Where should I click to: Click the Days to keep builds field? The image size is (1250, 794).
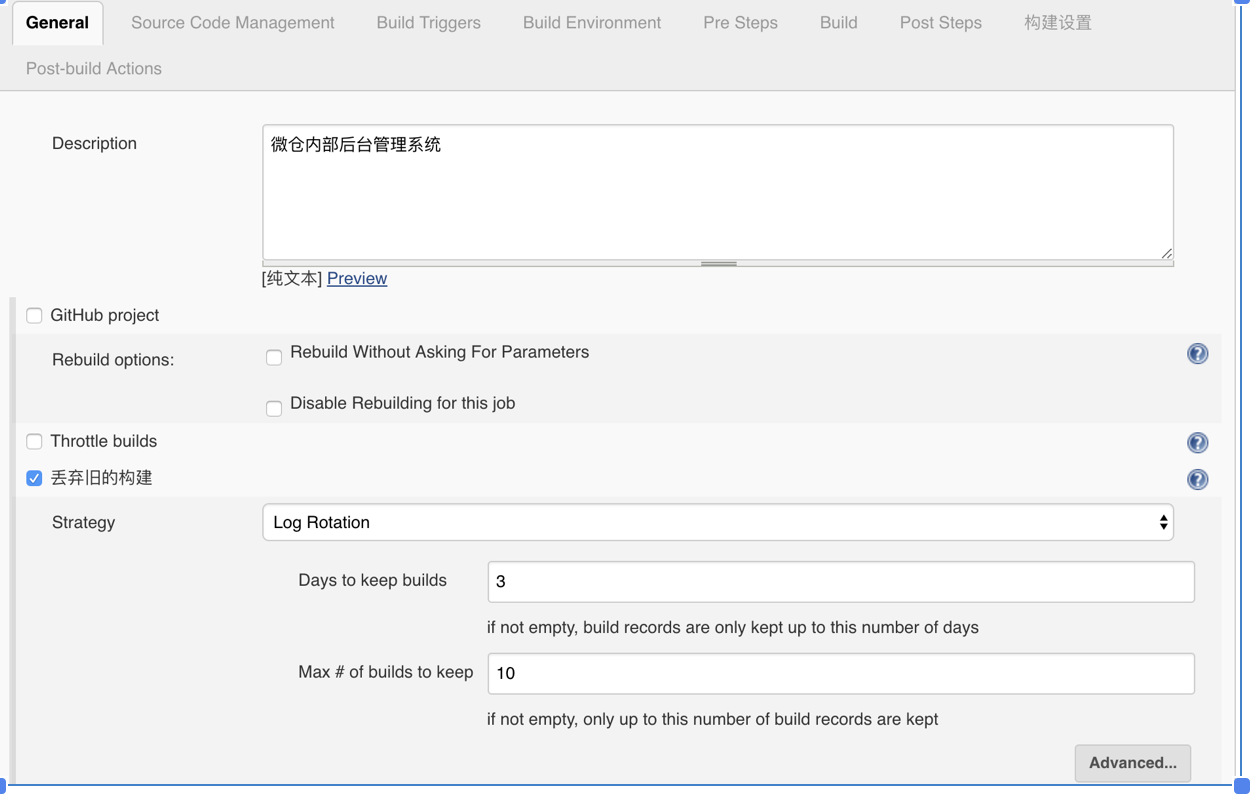841,582
